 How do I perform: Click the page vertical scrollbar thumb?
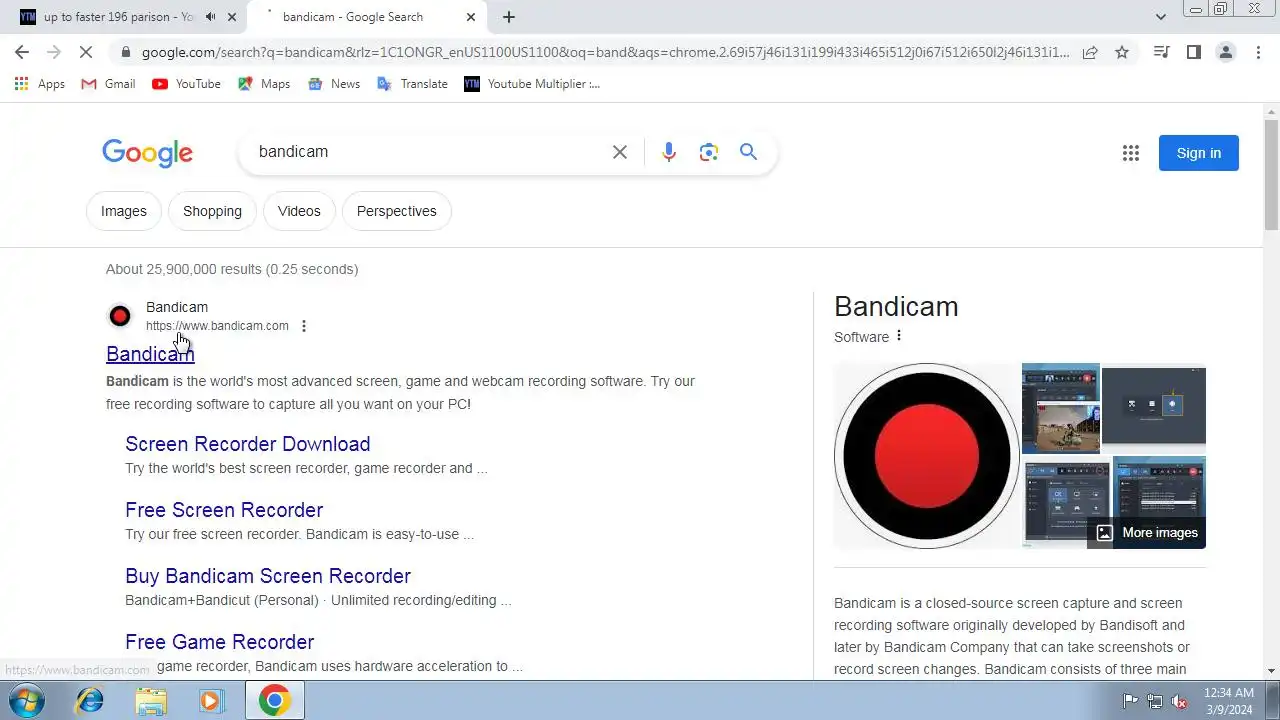tap(1272, 175)
